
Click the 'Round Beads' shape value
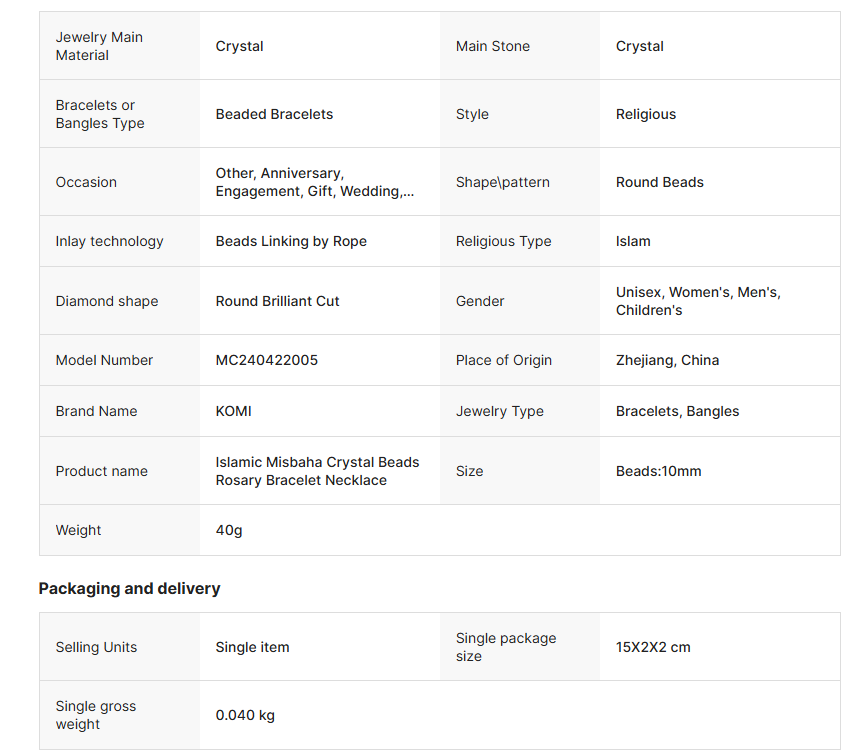[x=659, y=182]
